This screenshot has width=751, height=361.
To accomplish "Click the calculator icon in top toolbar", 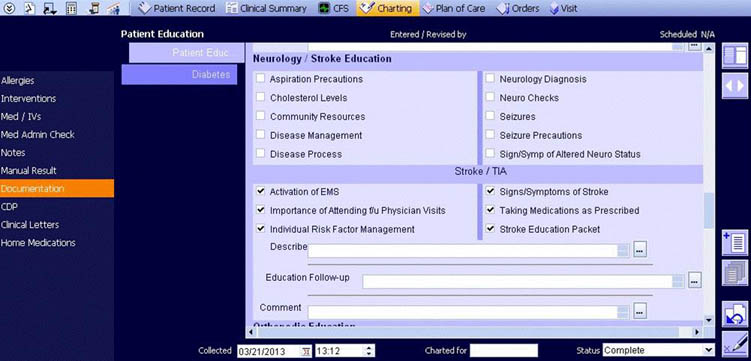I will point(71,8).
